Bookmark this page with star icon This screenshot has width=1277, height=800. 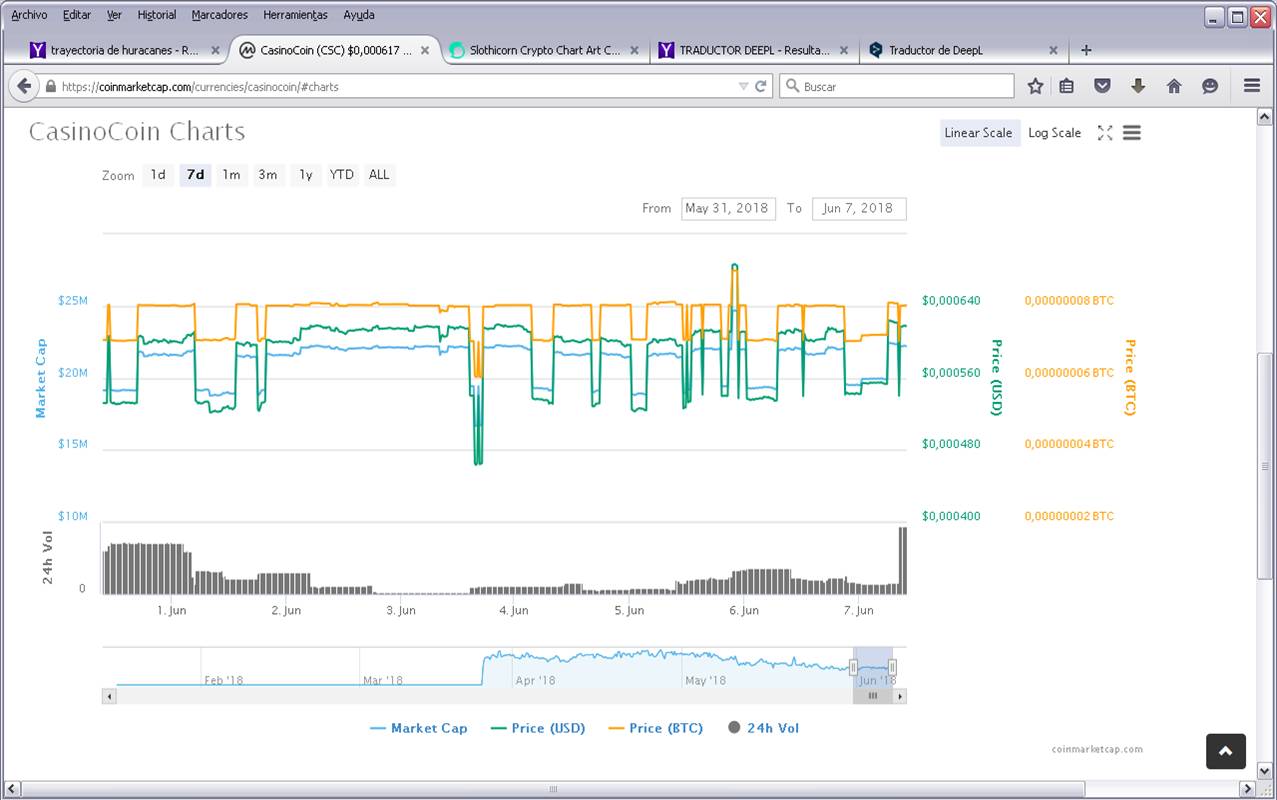tap(1035, 86)
